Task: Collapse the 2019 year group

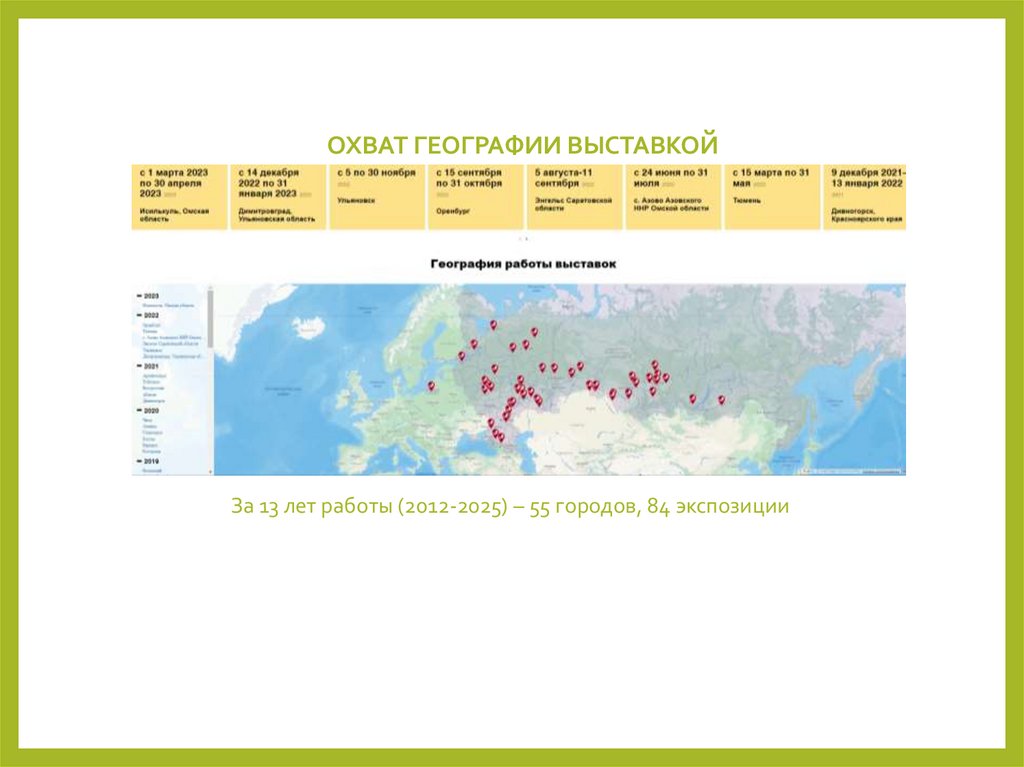Action: 139,461
